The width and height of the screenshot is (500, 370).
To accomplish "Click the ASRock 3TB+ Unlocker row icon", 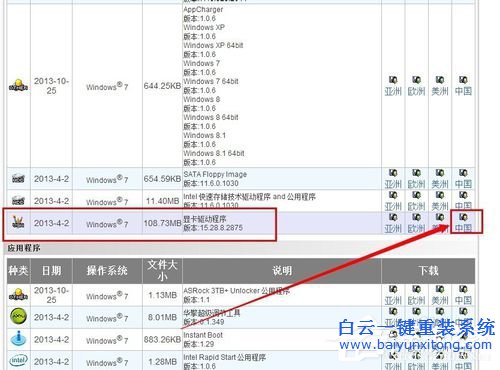I will (18, 295).
